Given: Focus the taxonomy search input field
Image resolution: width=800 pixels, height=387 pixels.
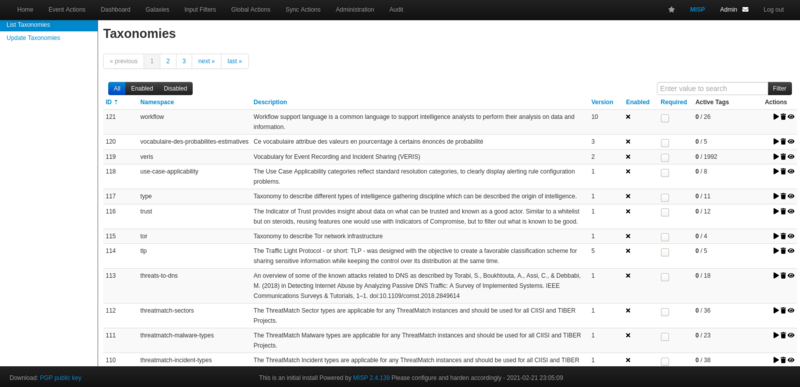Looking at the screenshot, I should pos(712,89).
